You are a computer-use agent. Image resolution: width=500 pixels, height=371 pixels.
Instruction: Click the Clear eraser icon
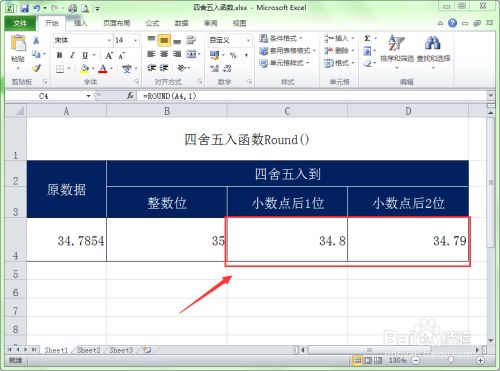click(x=367, y=63)
